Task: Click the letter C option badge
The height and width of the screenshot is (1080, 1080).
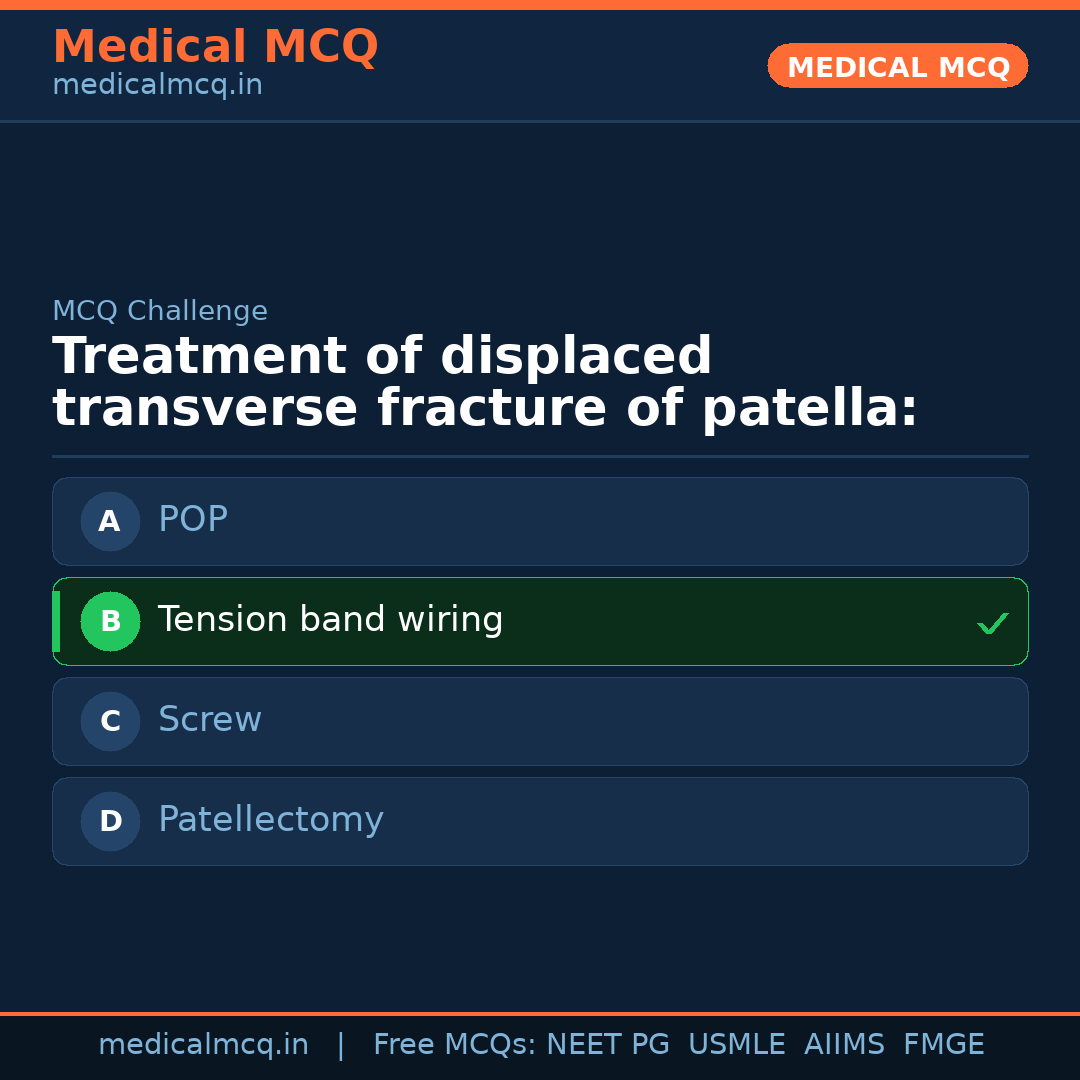Action: (110, 721)
